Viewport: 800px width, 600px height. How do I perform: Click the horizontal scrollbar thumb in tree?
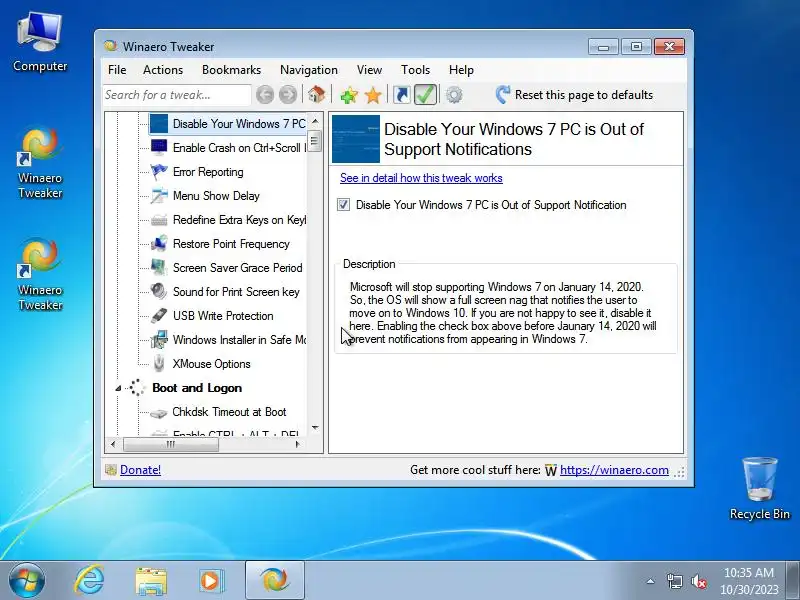(x=171, y=444)
